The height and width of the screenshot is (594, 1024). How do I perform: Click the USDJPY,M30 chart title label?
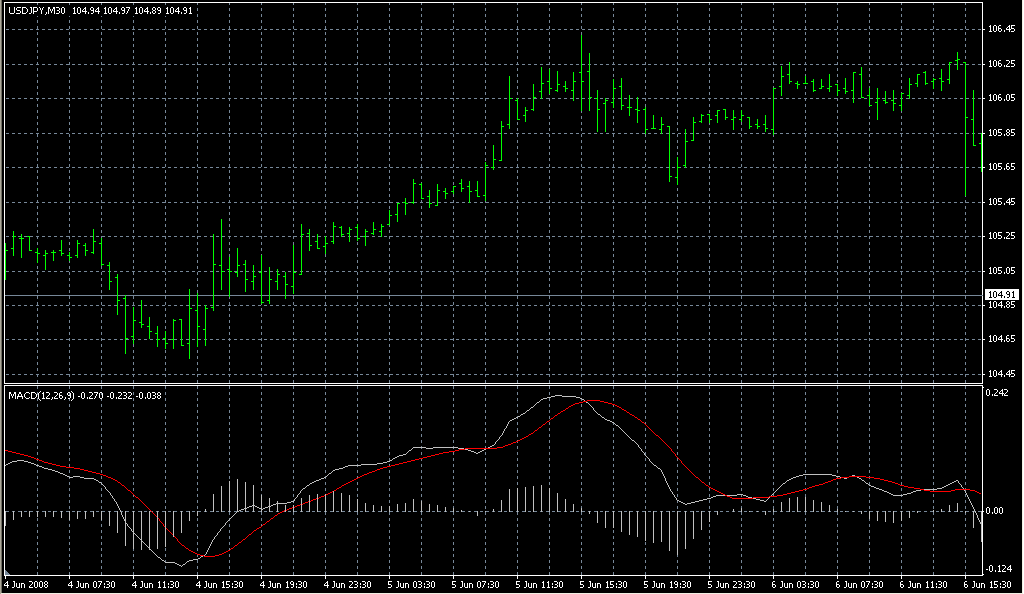click(x=37, y=10)
